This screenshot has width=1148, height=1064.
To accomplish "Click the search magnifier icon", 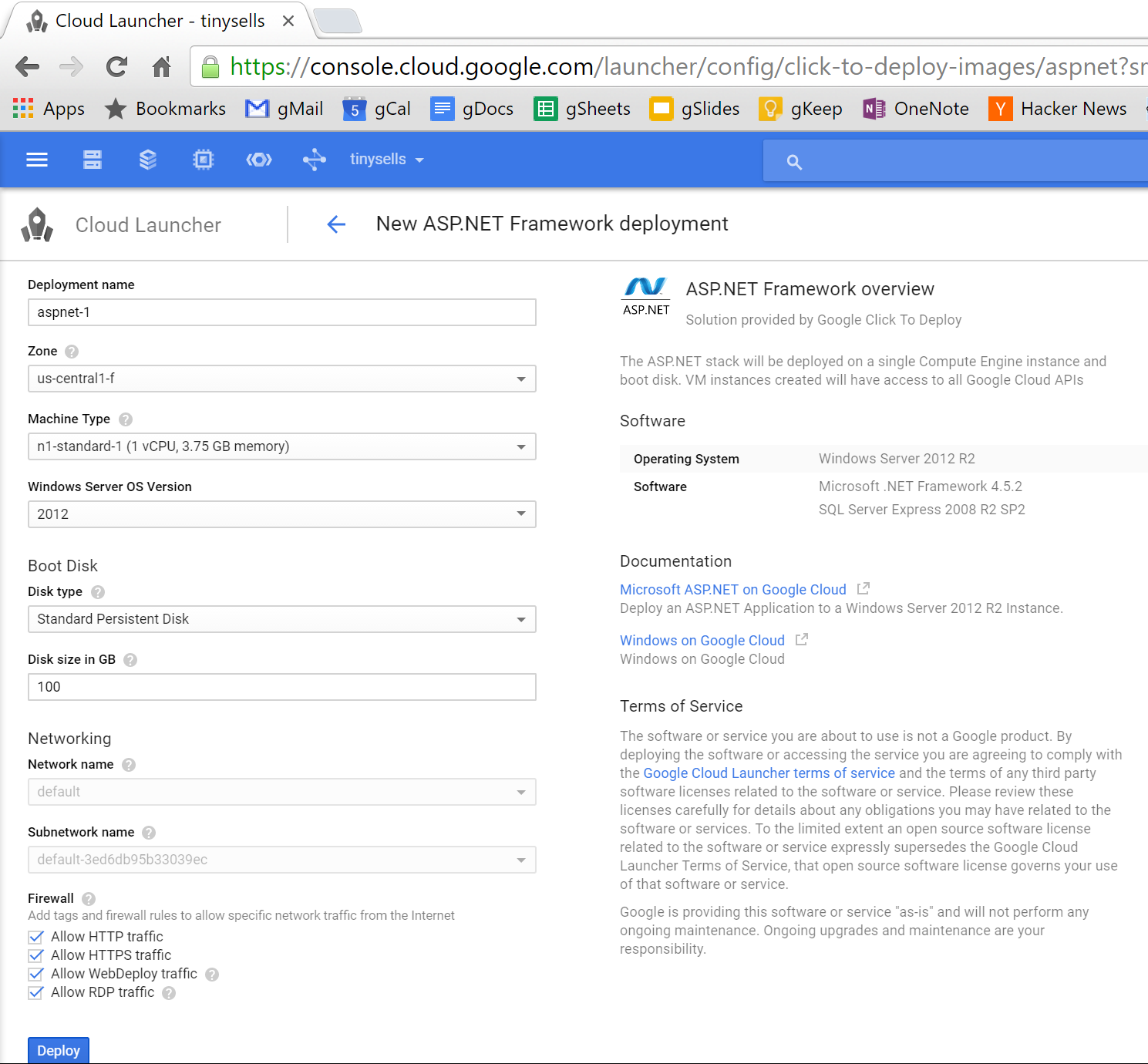I will (x=794, y=162).
